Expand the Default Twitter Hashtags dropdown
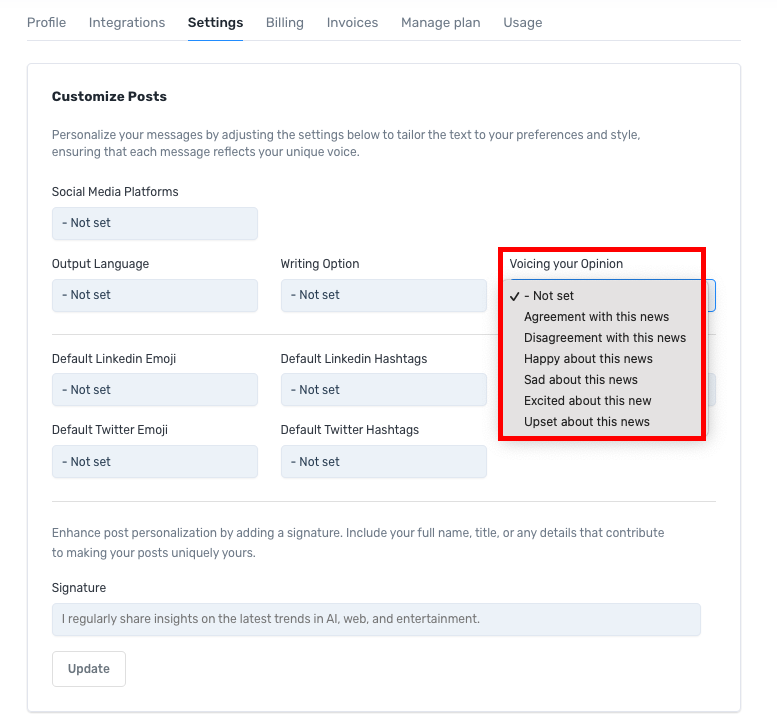 pos(383,462)
